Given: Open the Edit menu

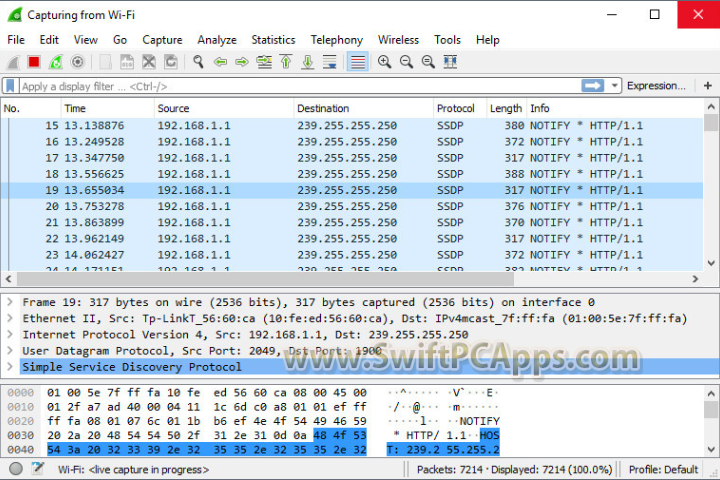Looking at the screenshot, I should [x=49, y=40].
